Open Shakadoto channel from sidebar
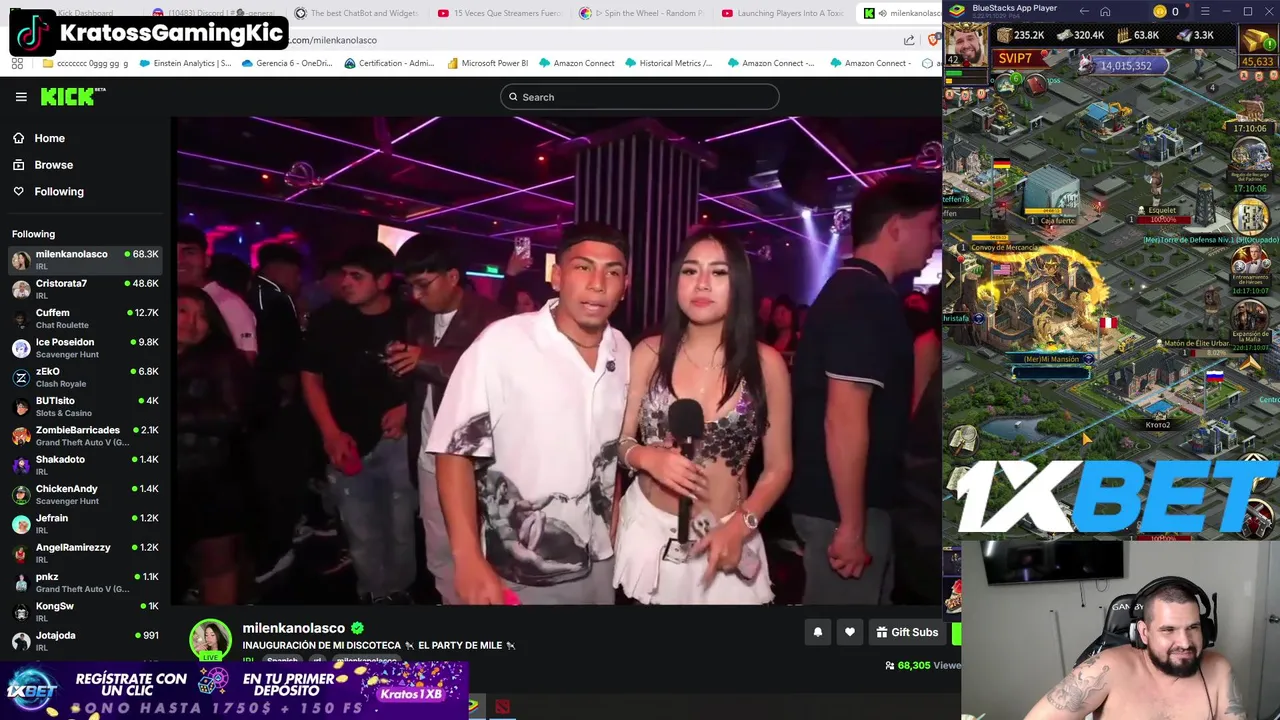Screen dimensions: 1280x720 (x=85, y=465)
